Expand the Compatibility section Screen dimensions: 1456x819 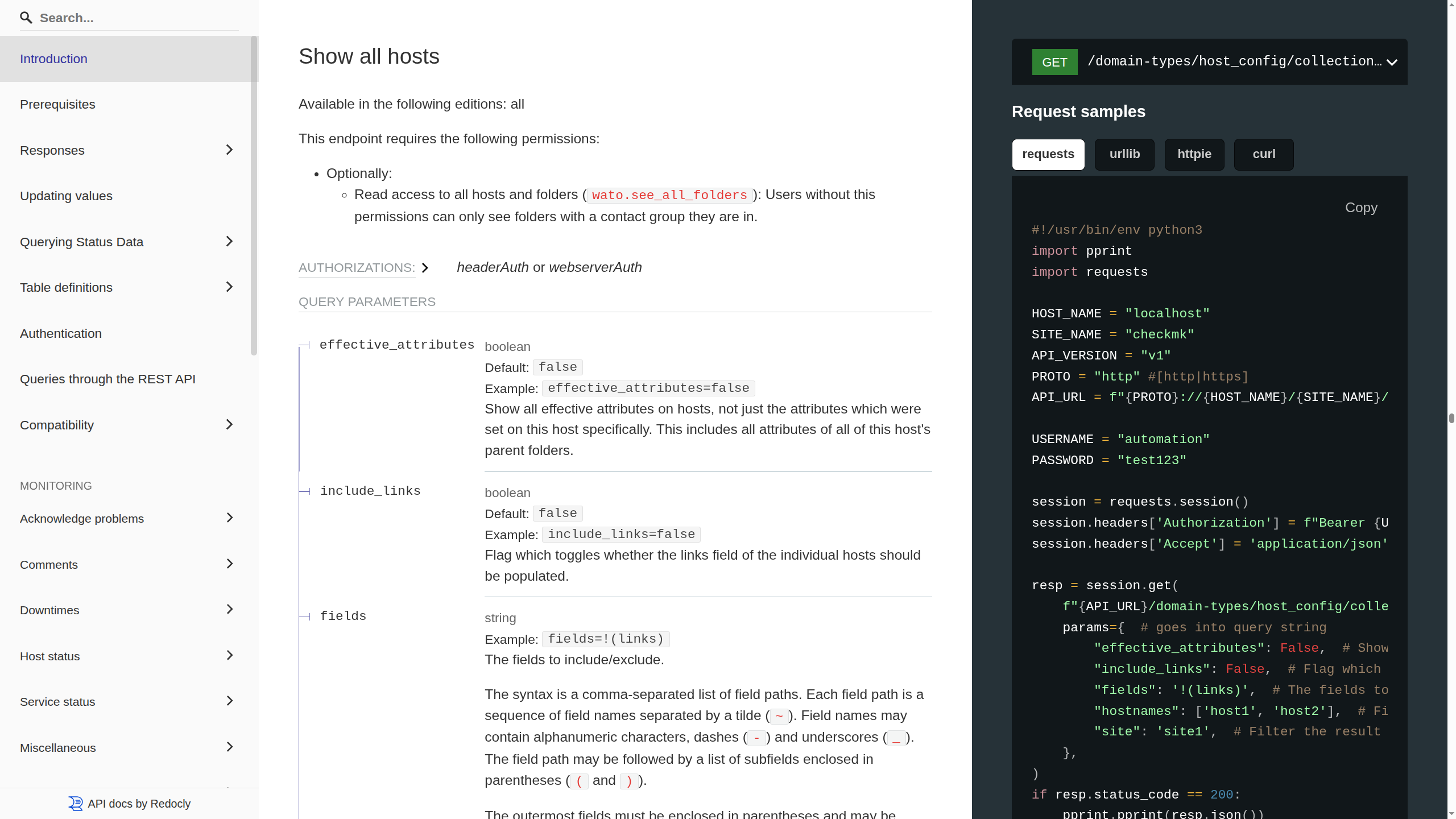[229, 424]
